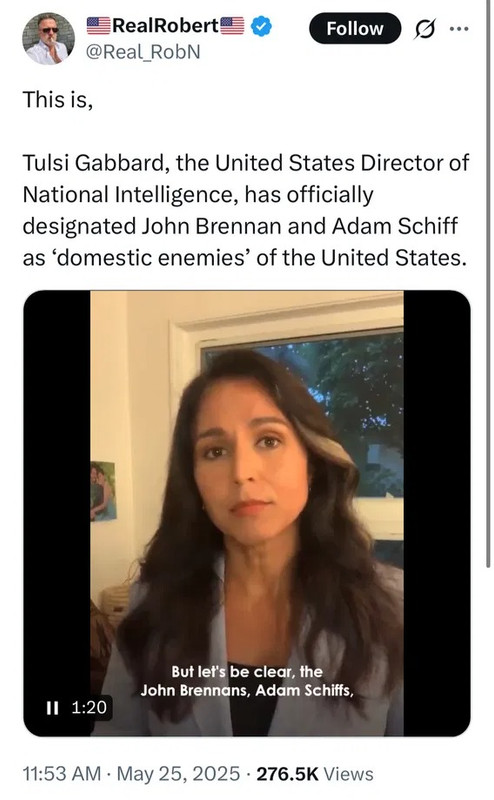Click the flag emoji before RealRobert name
The width and height of the screenshot is (494, 800).
(98, 26)
